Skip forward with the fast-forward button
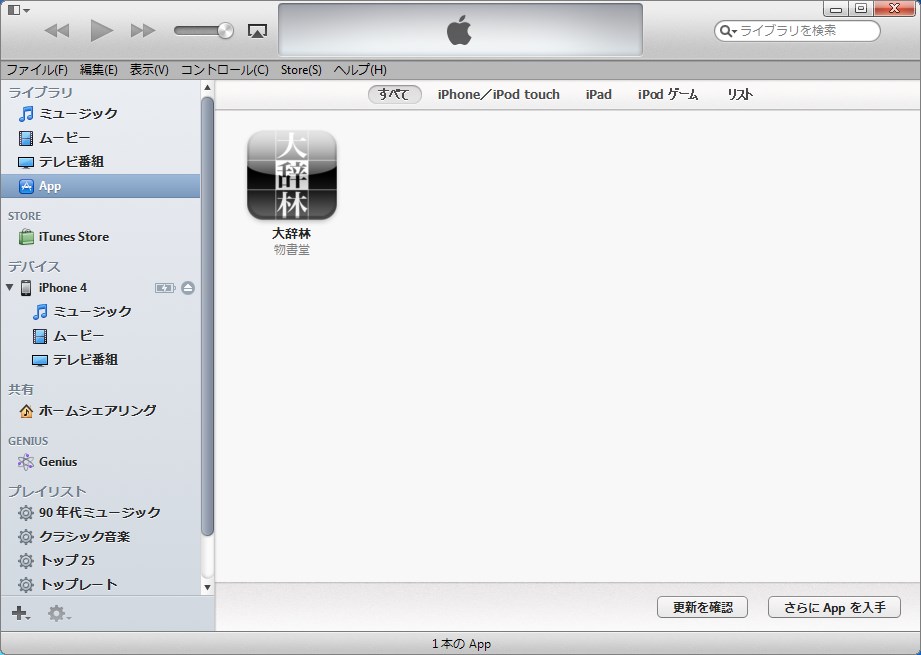Image resolution: width=921 pixels, height=655 pixels. [143, 31]
